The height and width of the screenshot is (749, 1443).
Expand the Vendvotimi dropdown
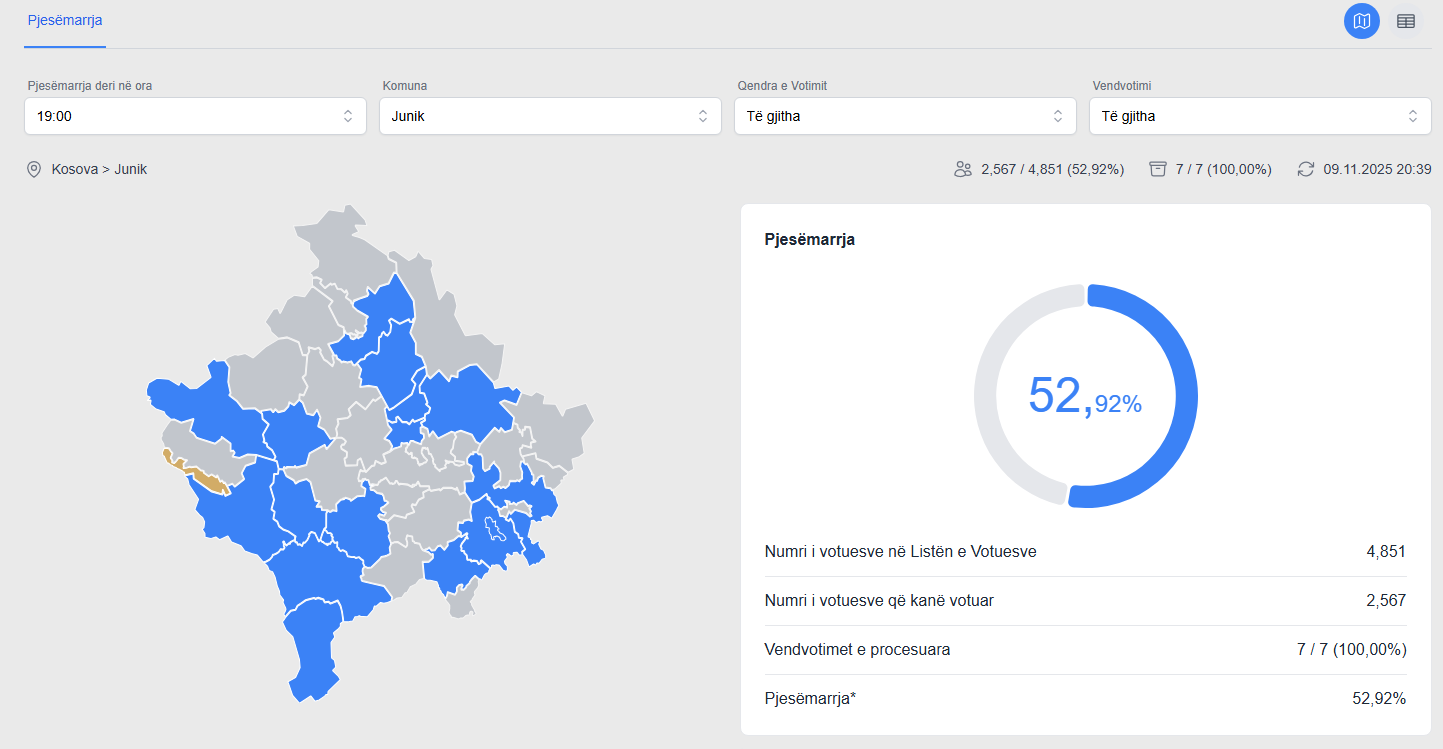pos(1259,116)
